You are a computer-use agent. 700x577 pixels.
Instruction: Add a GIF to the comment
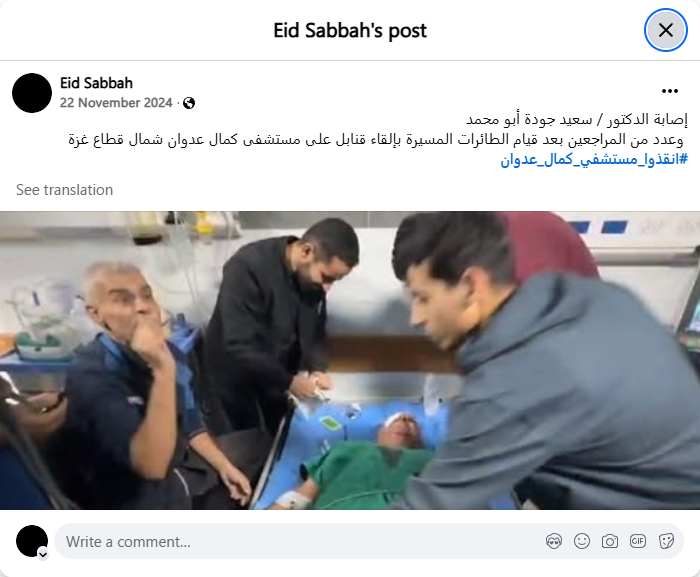[638, 541]
